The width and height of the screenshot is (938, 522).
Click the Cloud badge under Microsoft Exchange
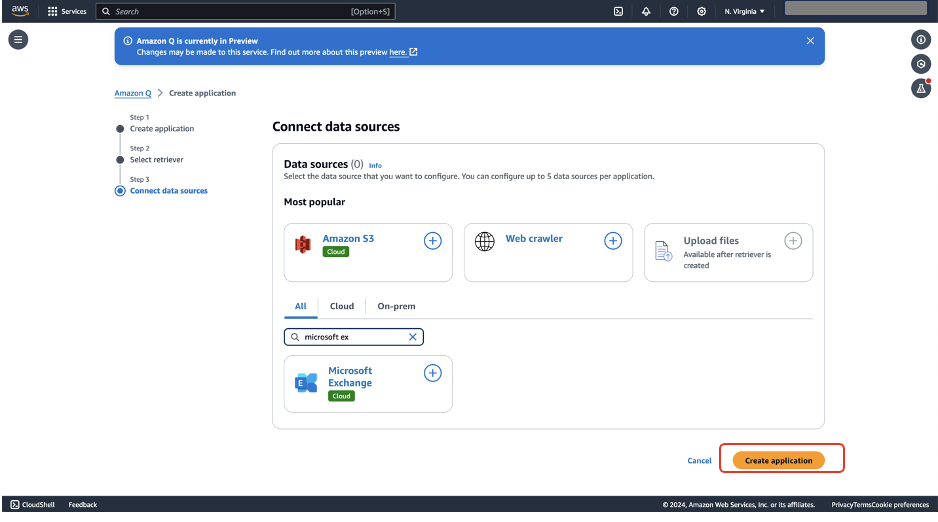(x=342, y=396)
